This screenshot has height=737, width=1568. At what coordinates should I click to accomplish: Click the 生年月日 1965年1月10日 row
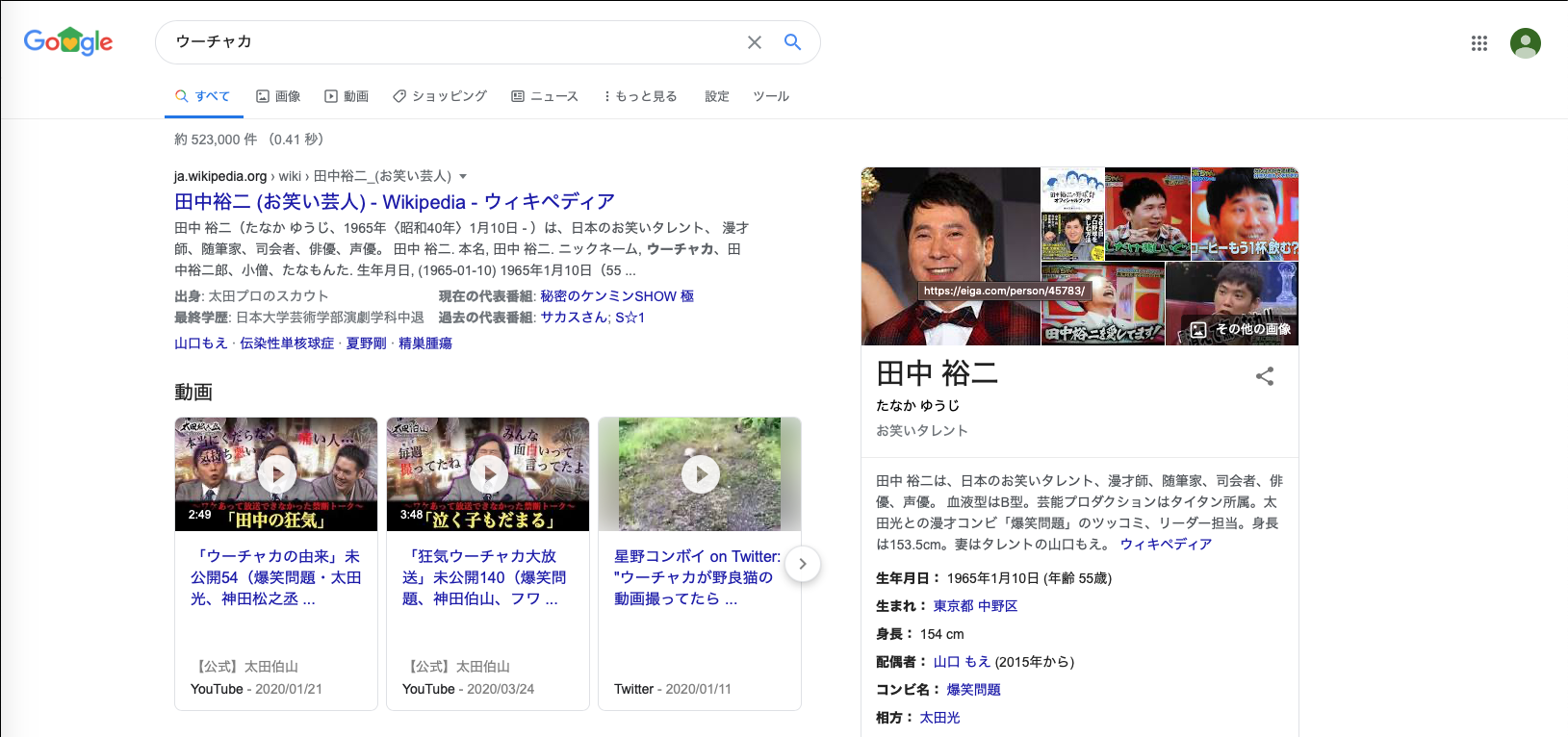pyautogui.click(x=993, y=578)
